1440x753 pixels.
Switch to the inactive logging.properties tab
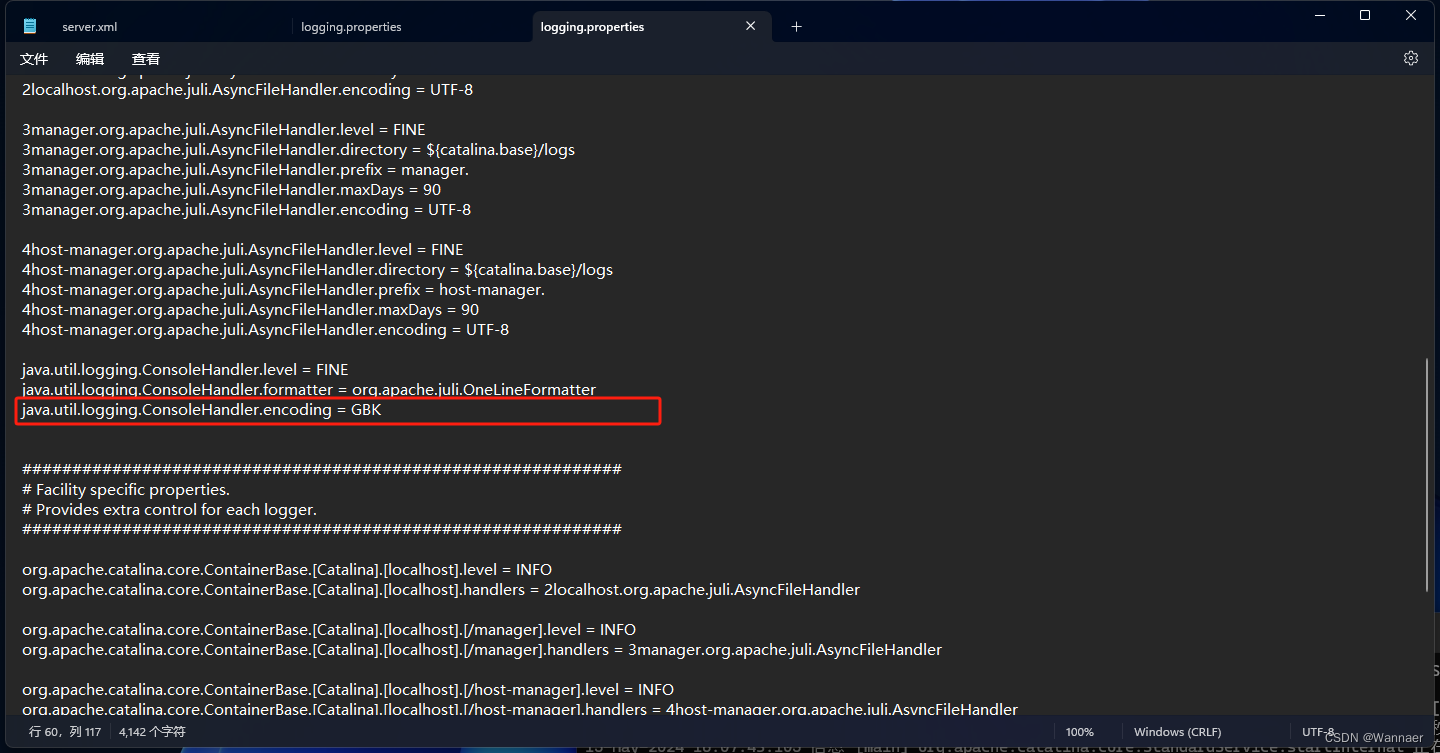point(351,27)
